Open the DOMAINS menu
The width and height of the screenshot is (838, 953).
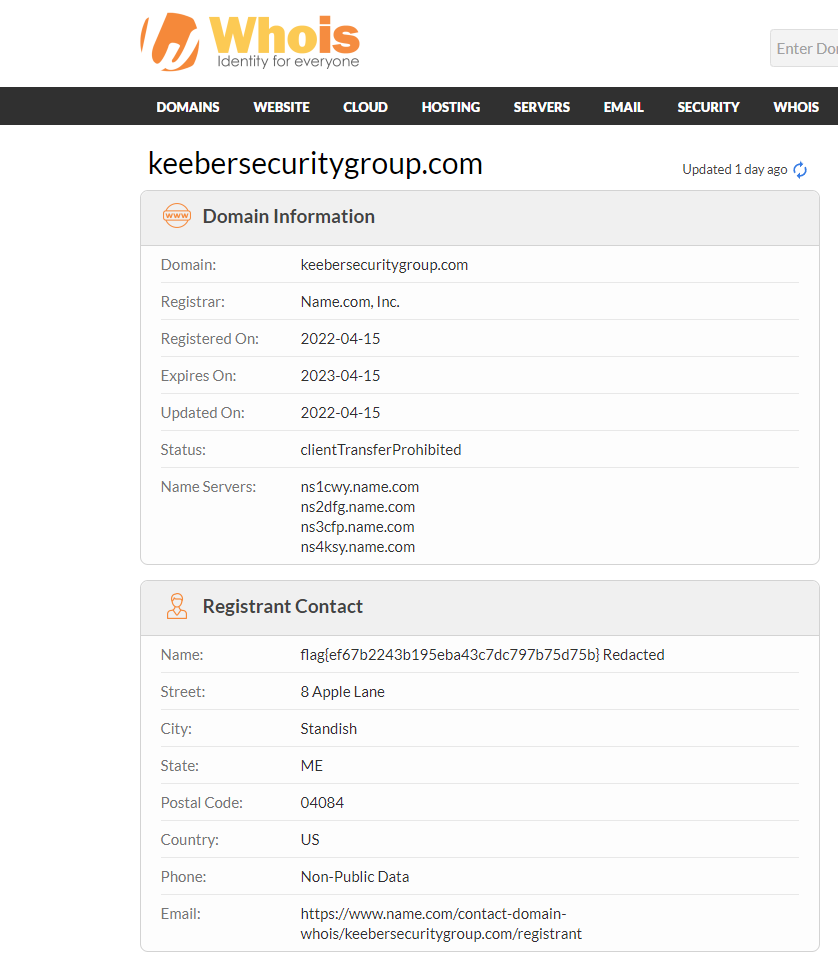click(x=188, y=107)
